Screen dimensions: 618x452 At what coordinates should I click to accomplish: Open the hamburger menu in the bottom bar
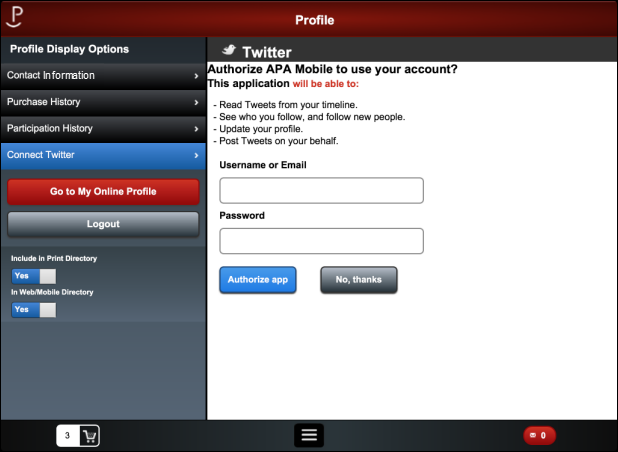pos(309,435)
